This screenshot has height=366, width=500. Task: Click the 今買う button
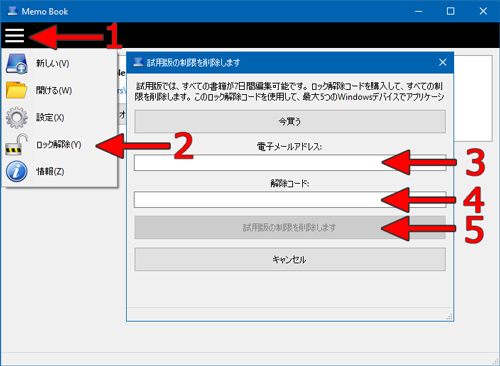pos(290,122)
